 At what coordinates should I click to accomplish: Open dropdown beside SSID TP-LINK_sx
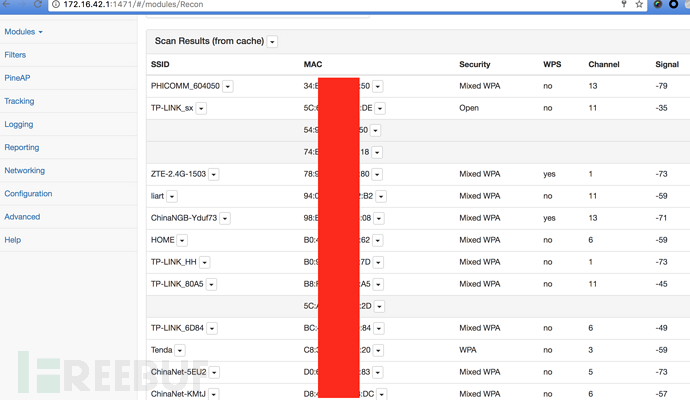[x=201, y=108]
